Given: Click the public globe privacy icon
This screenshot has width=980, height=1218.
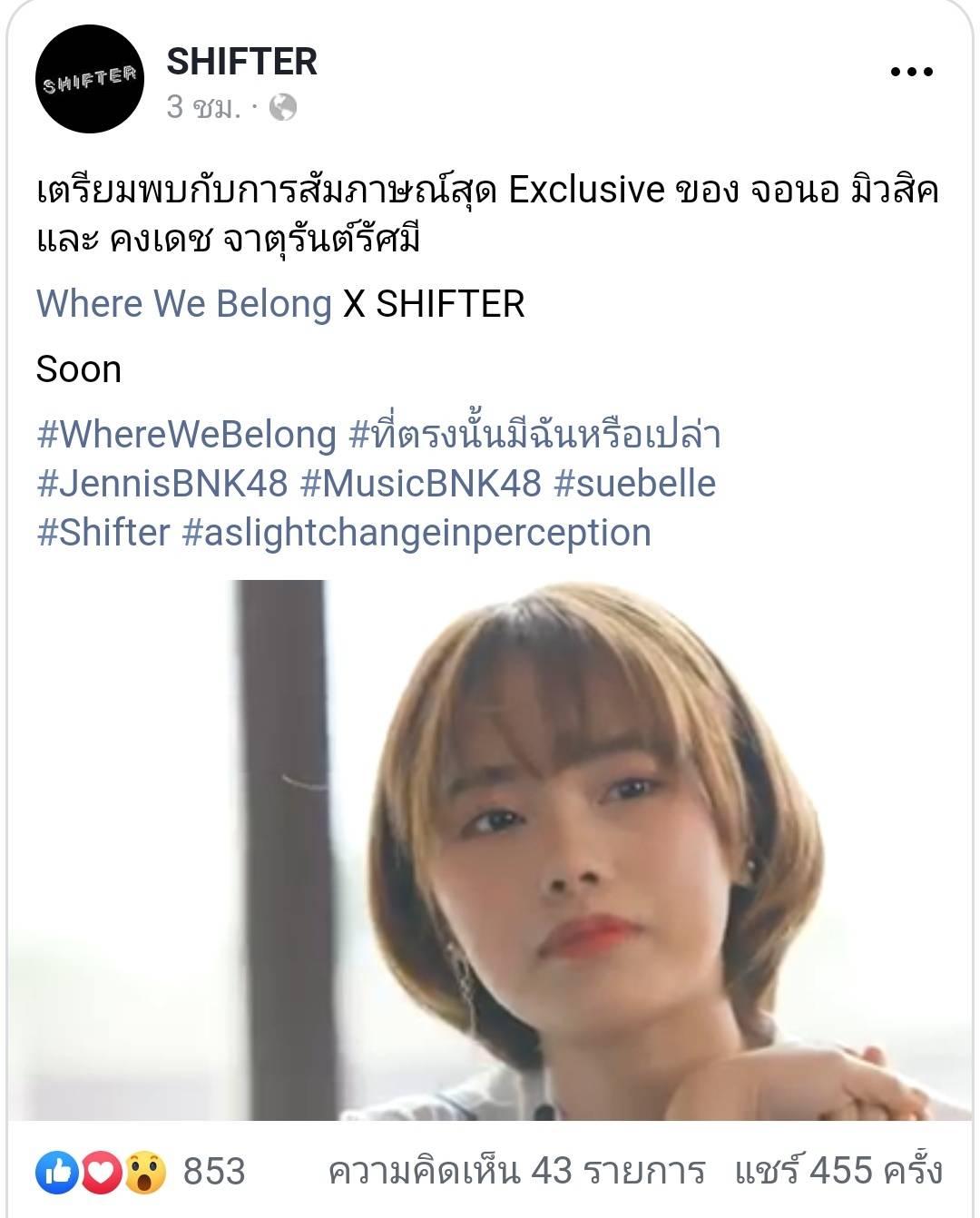Looking at the screenshot, I should coord(283,108).
